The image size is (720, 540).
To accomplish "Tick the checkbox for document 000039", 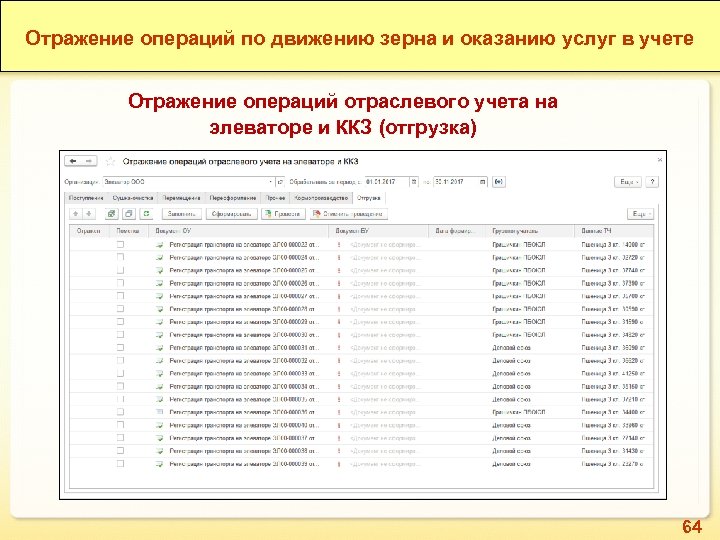I will 120,463.
